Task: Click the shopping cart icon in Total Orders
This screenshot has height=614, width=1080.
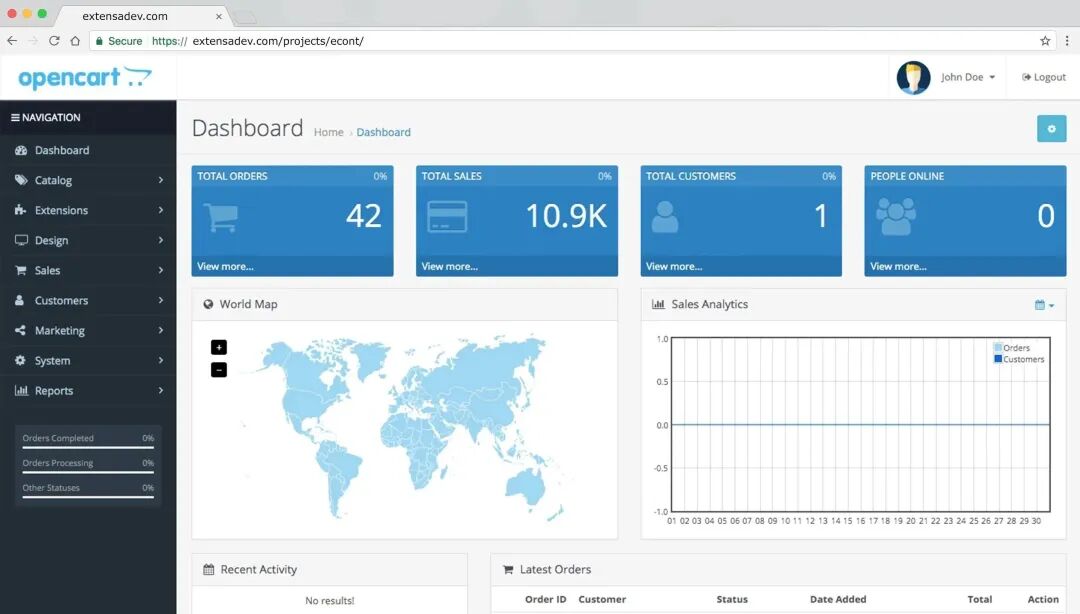Action: coord(221,218)
